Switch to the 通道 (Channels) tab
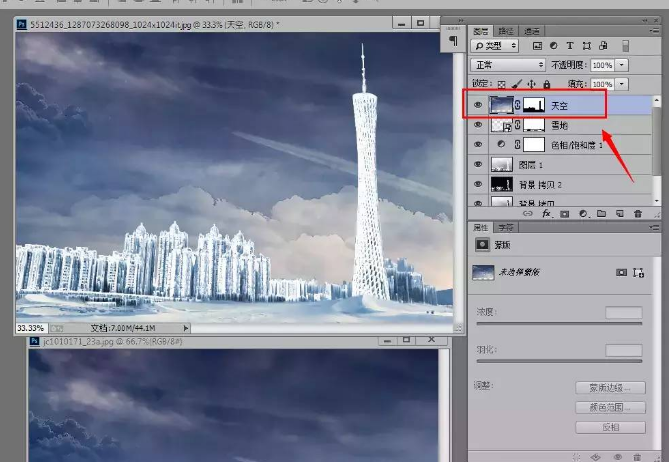 (x=532, y=31)
